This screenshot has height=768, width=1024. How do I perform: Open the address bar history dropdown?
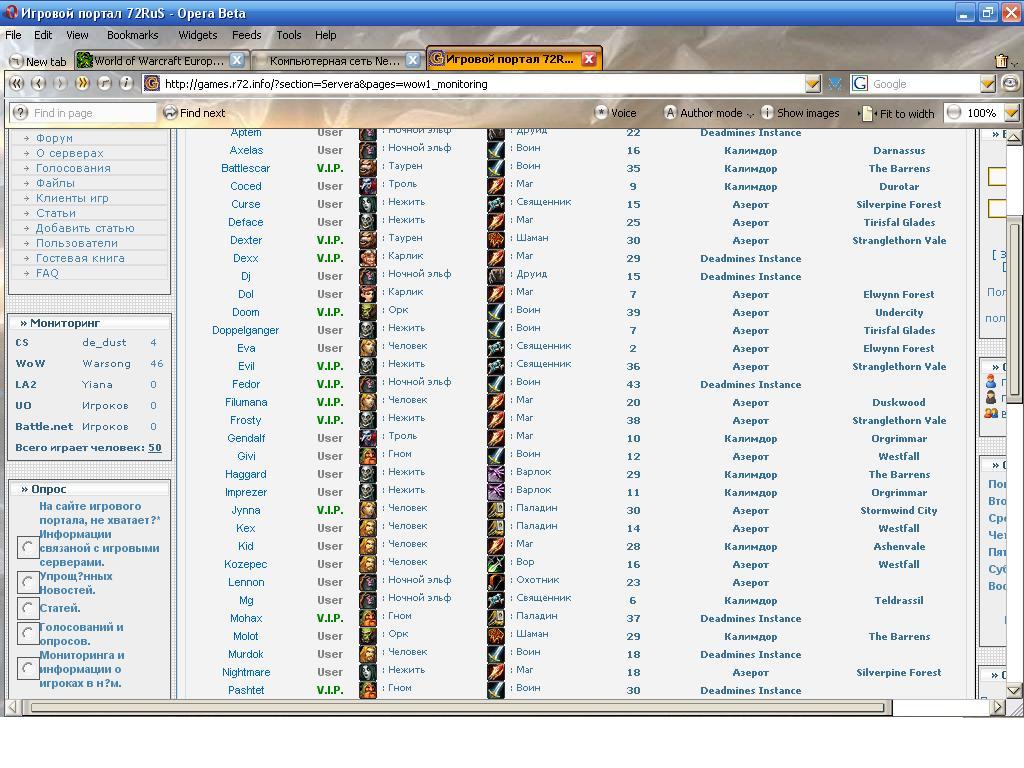coord(812,84)
